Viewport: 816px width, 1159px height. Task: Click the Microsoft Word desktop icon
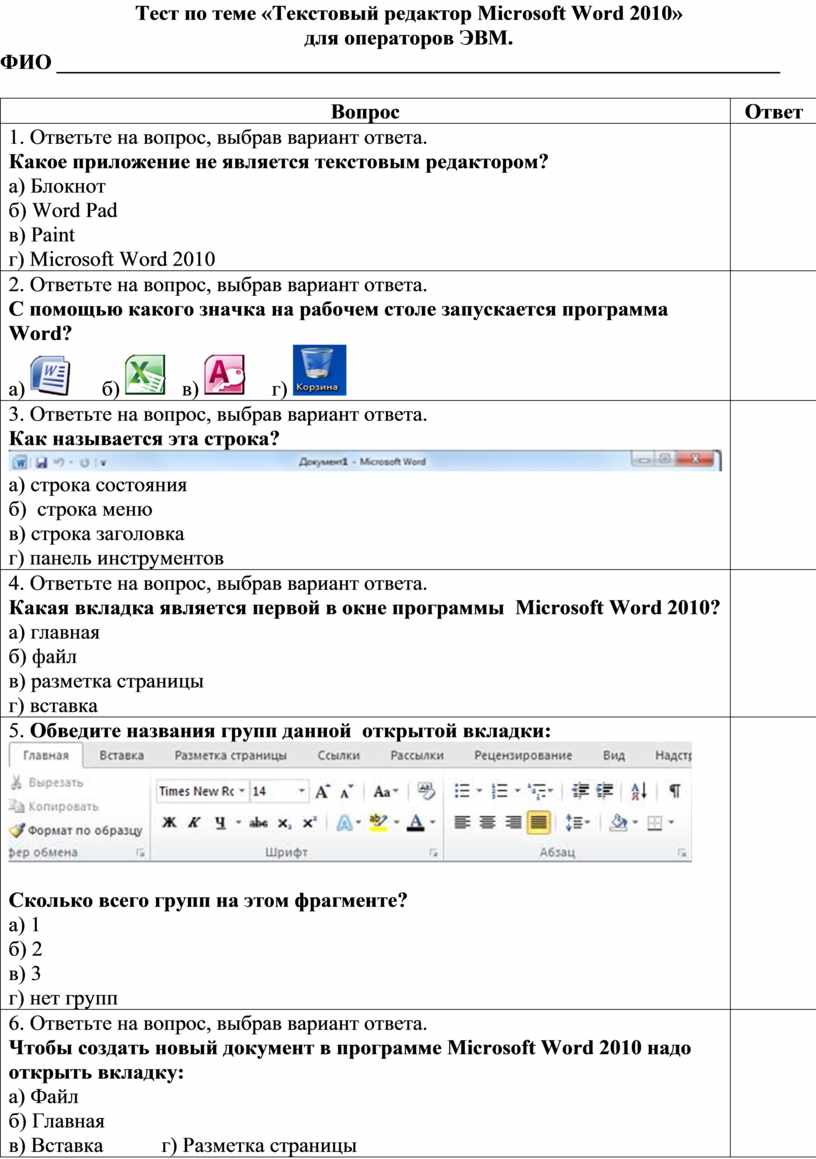(50, 375)
